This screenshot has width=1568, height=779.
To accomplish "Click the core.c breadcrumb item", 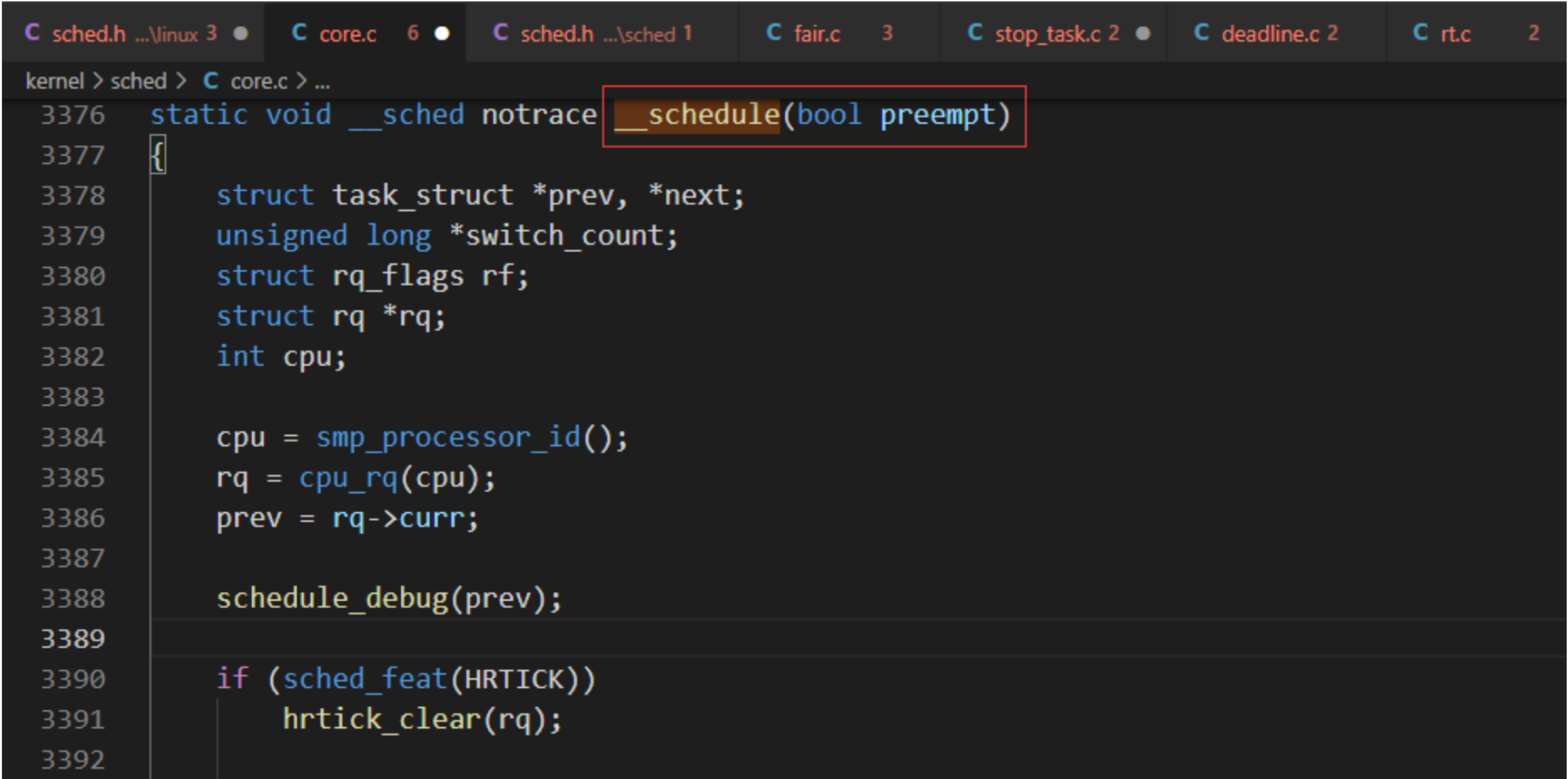I will coord(258,81).
